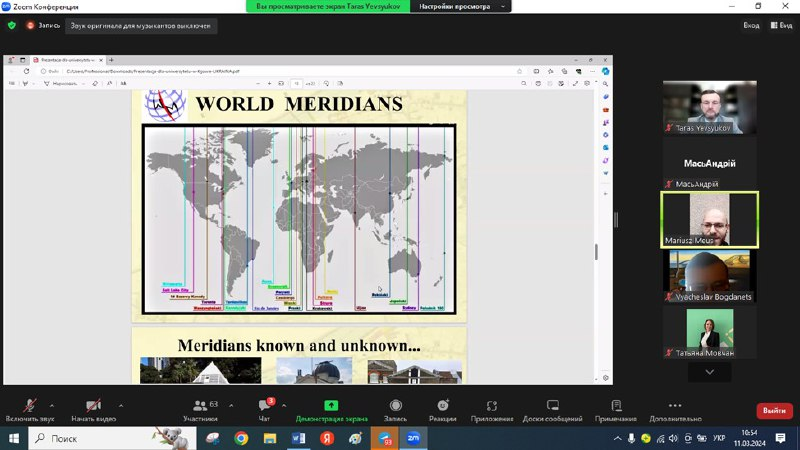Click zoom out minus in PDF toolbar
800x450 pixels.
[x=258, y=84]
